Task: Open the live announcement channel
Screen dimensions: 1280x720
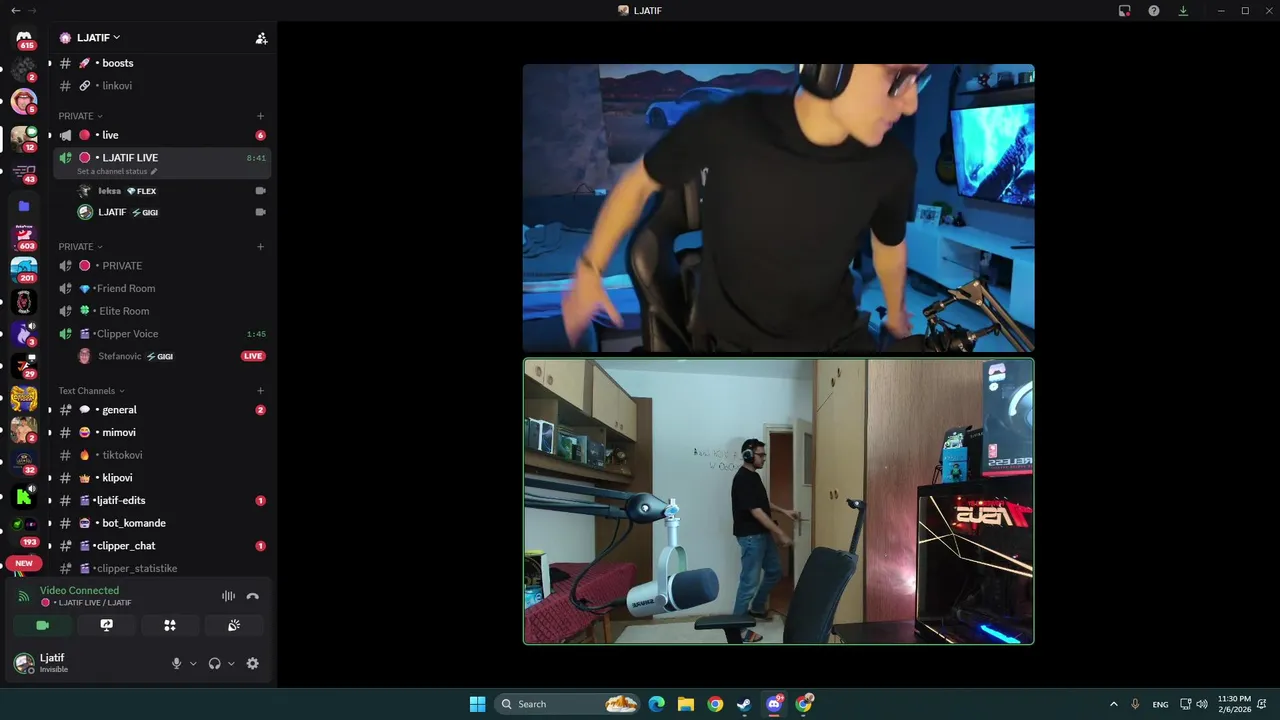Action: pos(162,135)
